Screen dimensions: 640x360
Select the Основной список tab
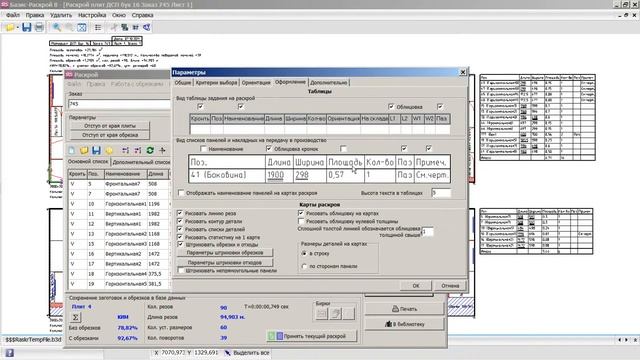coord(88,162)
